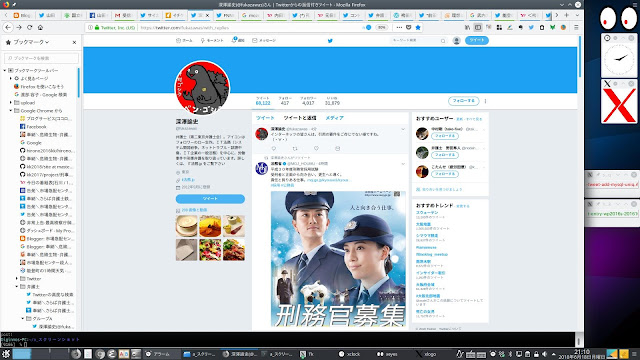
Task: Click the volume icon in system tray
Action: tap(544, 354)
